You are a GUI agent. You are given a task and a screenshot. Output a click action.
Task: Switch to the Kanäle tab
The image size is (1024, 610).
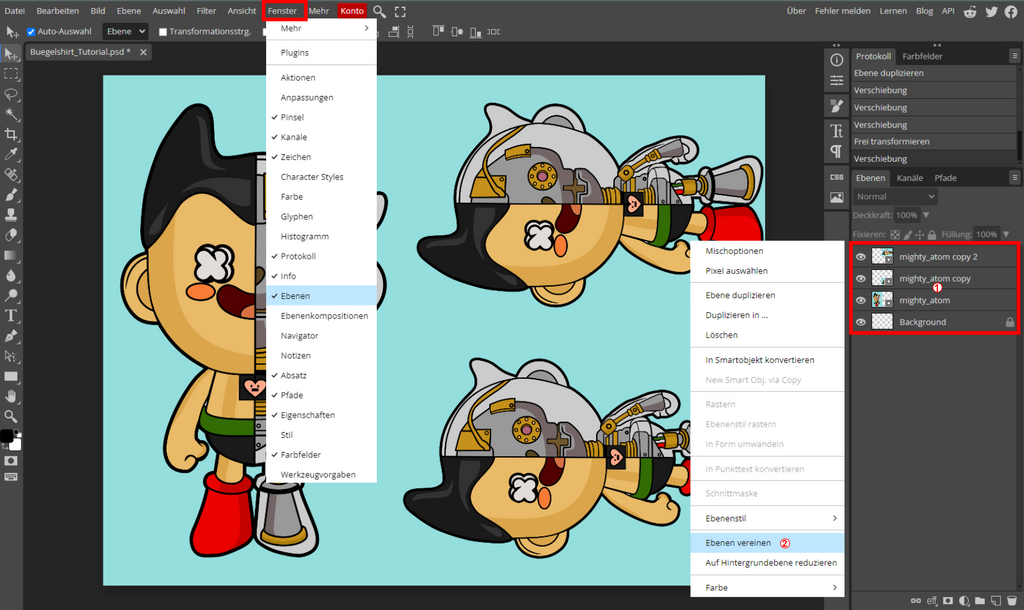(x=909, y=178)
